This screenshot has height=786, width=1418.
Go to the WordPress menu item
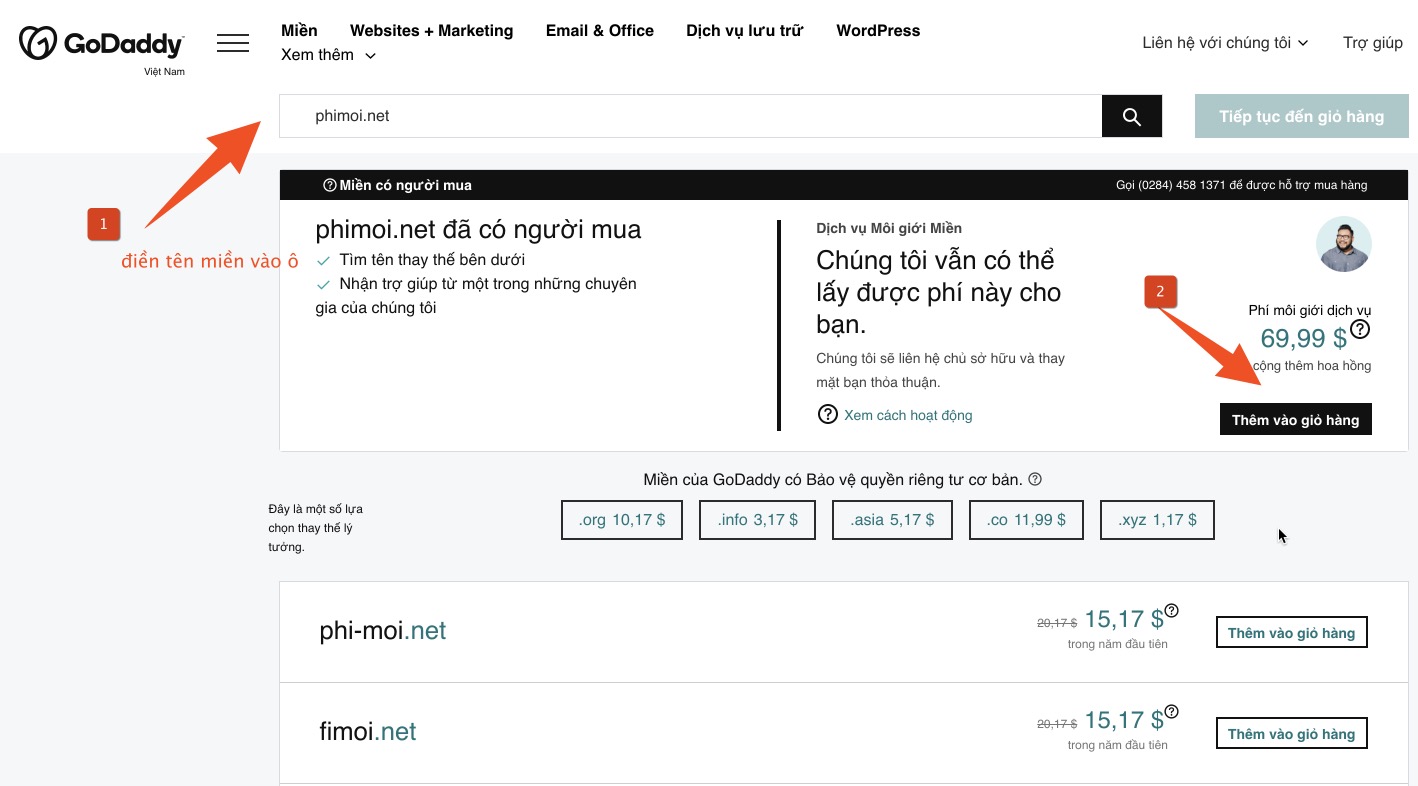878,31
